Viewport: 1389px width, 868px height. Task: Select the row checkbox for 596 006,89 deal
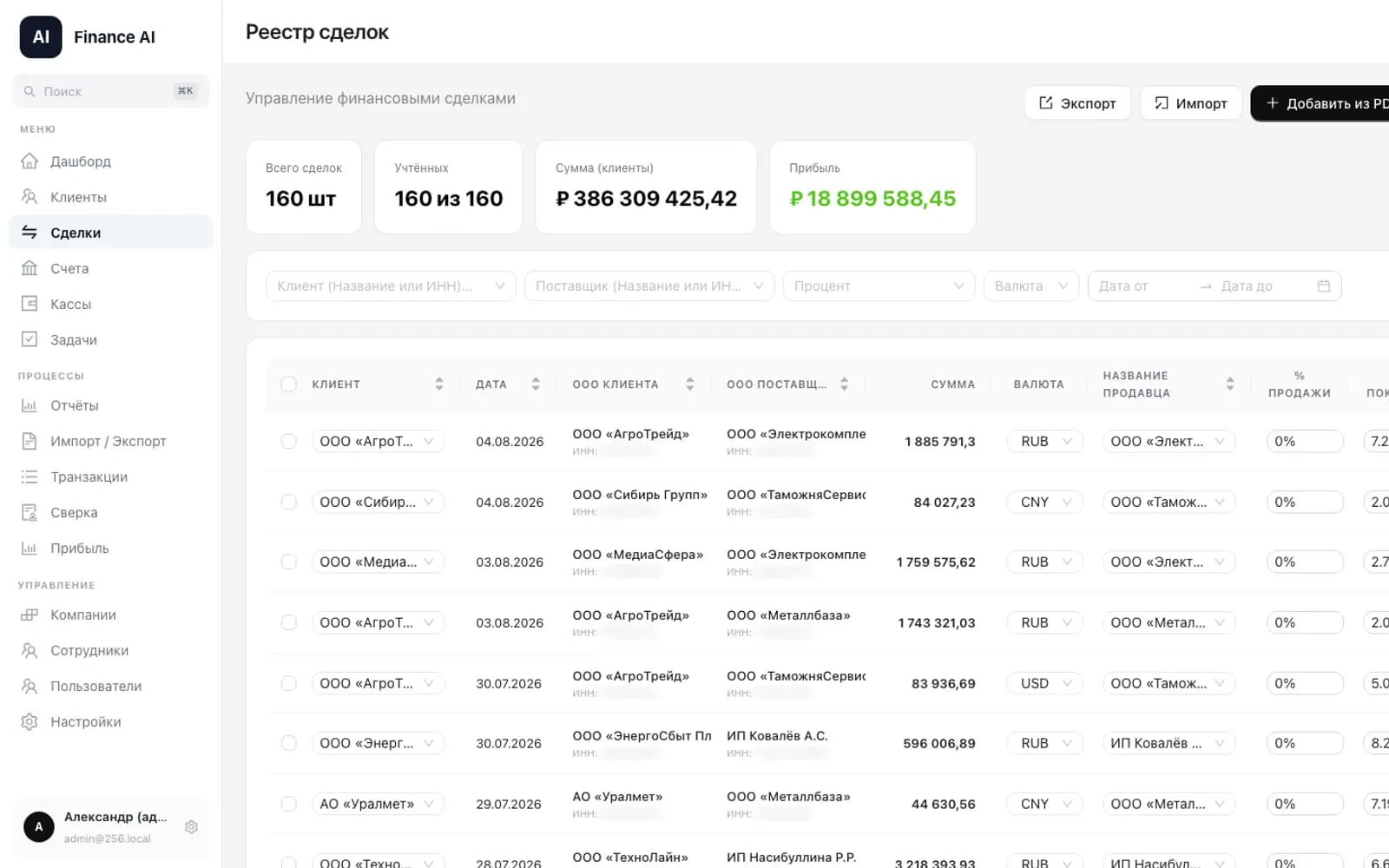[289, 743]
